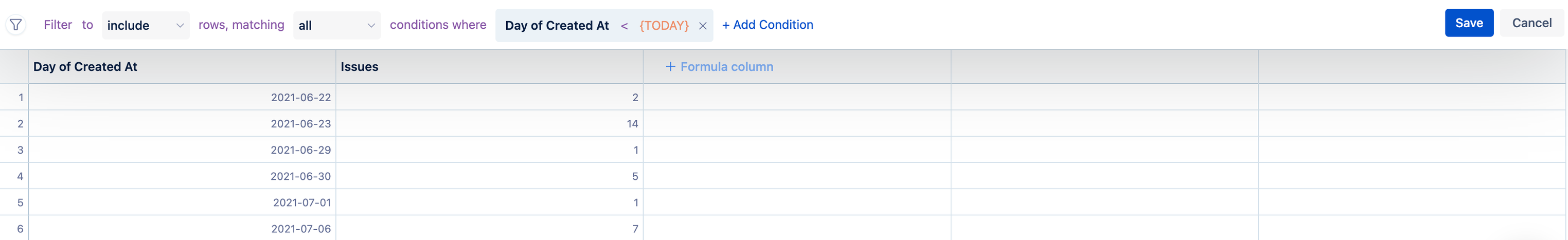Screen dimensions: 1568x240
Task: Click the Add Condition link
Action: point(767,25)
